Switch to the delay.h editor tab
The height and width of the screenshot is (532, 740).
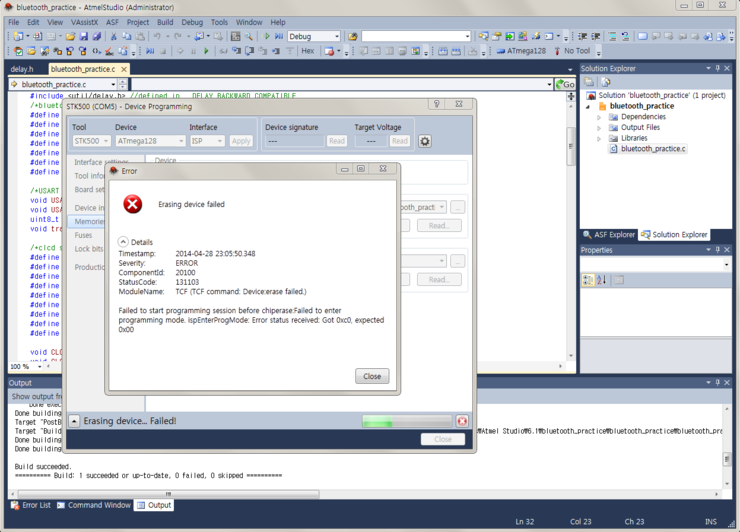coord(22,69)
